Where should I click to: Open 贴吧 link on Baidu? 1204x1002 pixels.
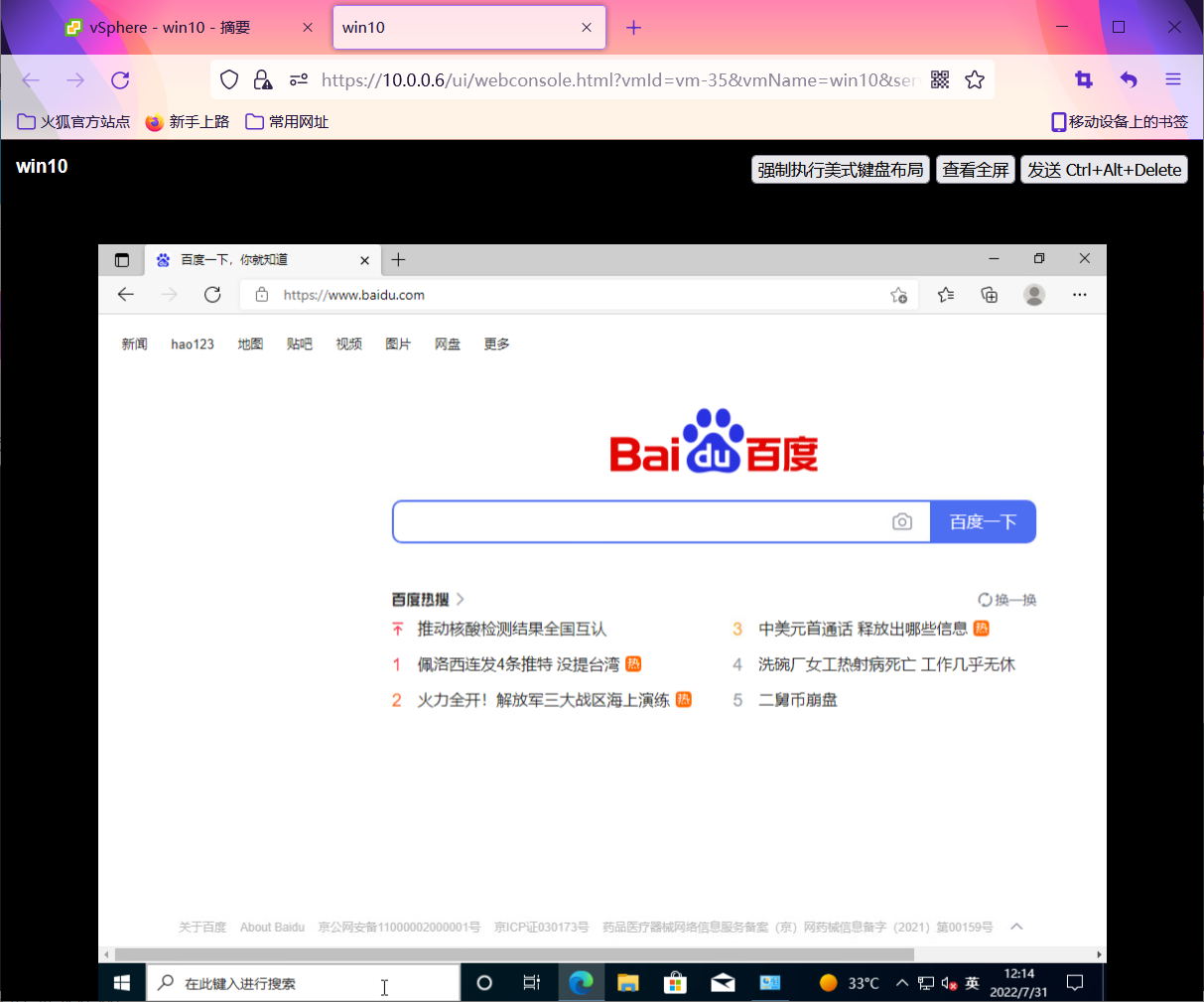pos(300,345)
